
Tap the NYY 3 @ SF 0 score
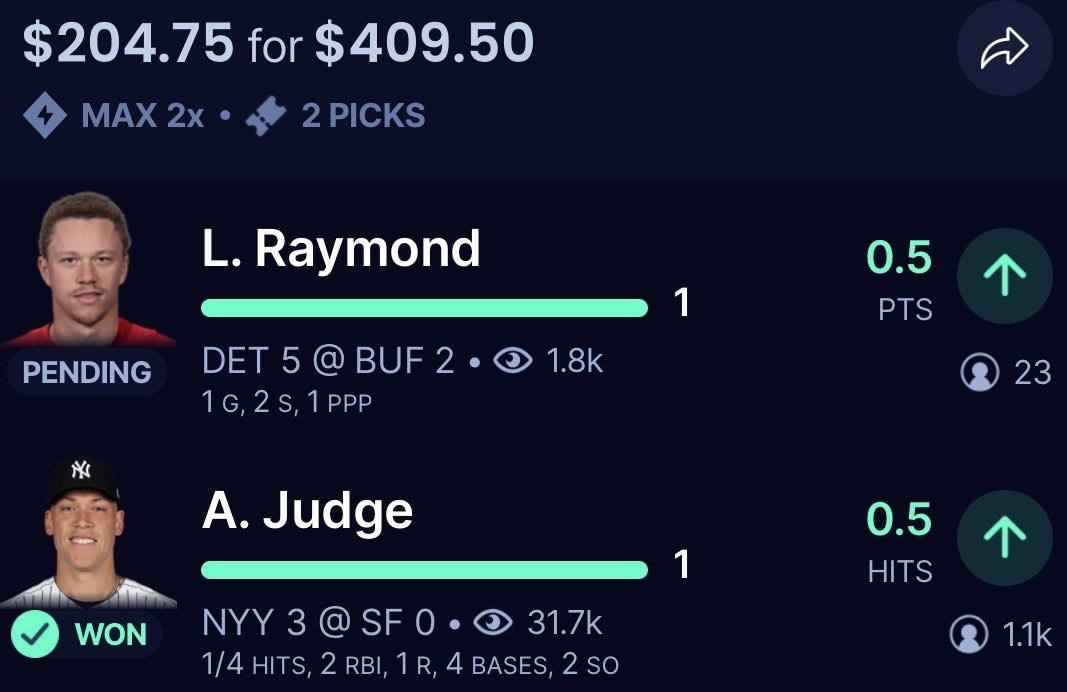(x=319, y=623)
